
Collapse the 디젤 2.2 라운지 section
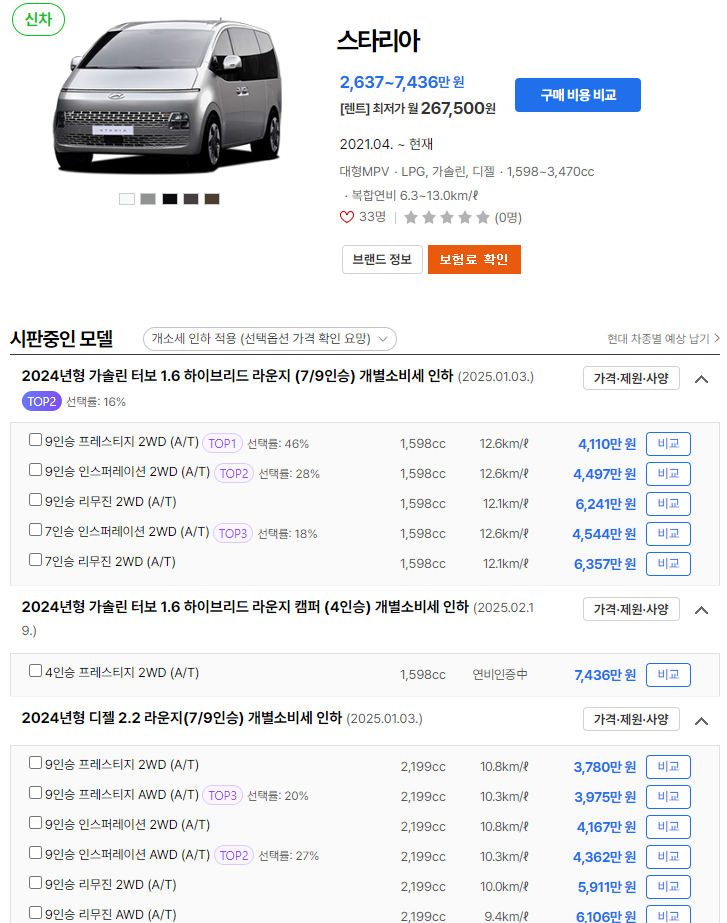pyautogui.click(x=701, y=721)
